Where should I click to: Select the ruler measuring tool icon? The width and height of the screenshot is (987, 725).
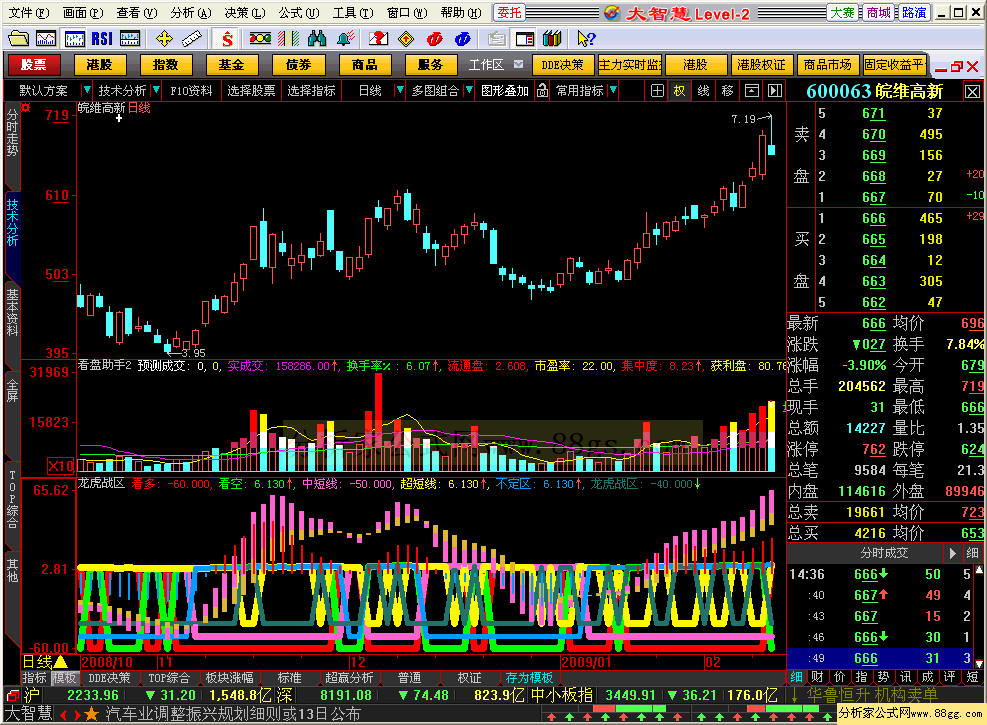[x=192, y=39]
